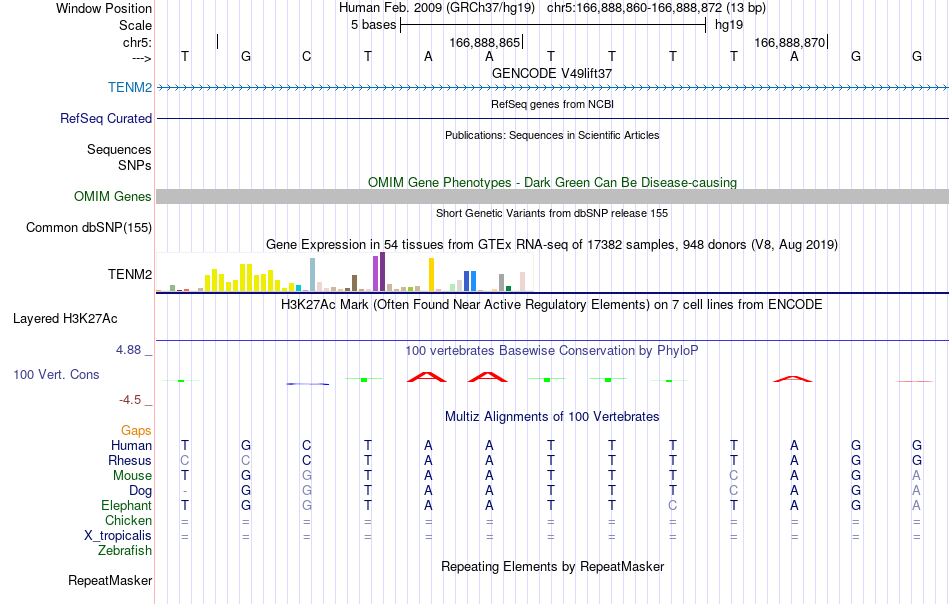Select the Common dbSNP(155) track label

(88, 227)
